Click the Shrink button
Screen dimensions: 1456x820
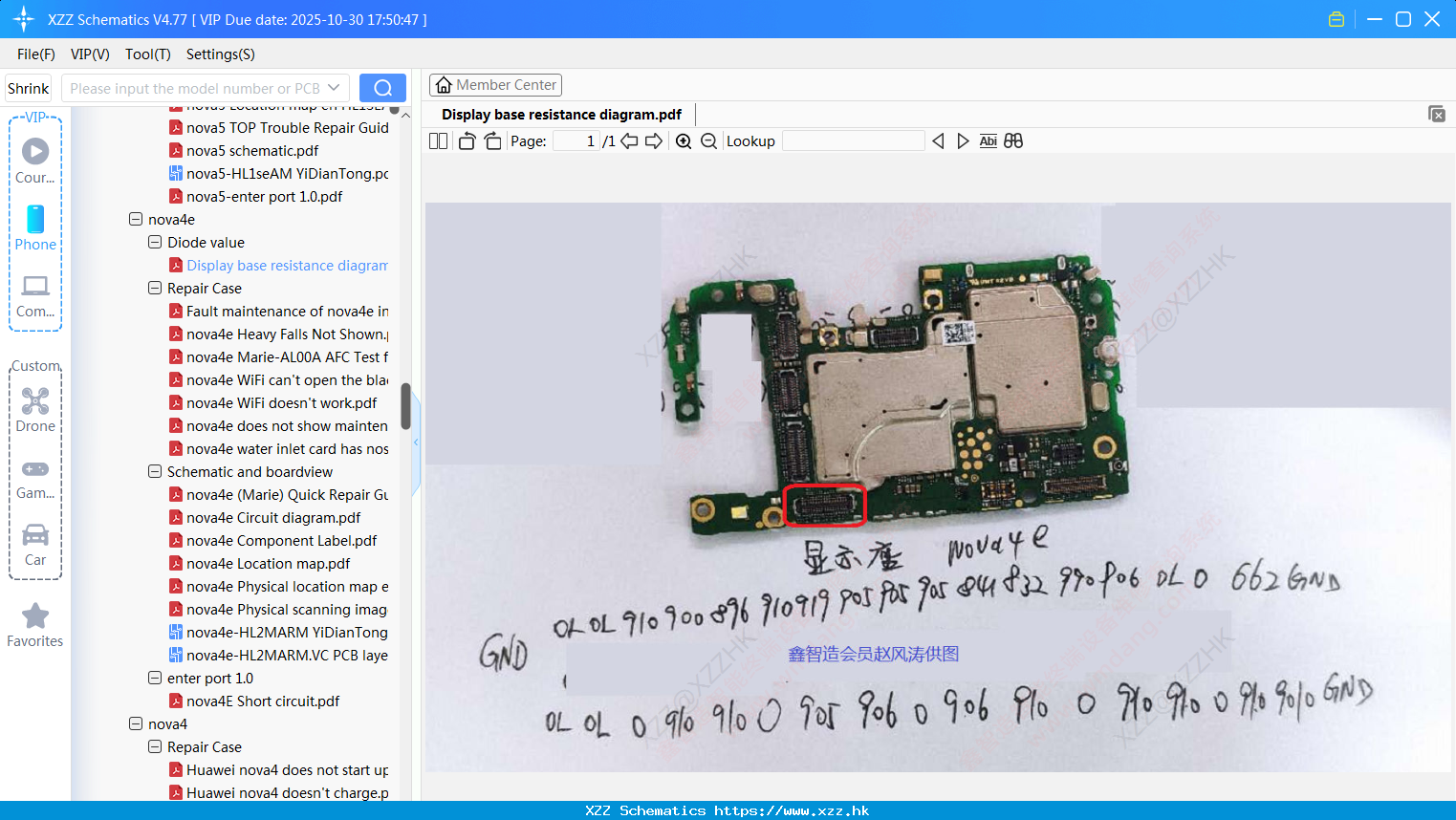pyautogui.click(x=28, y=88)
